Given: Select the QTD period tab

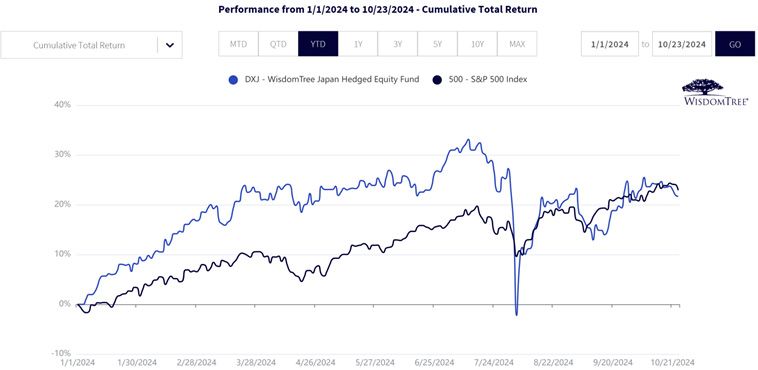Looking at the screenshot, I should coord(278,44).
